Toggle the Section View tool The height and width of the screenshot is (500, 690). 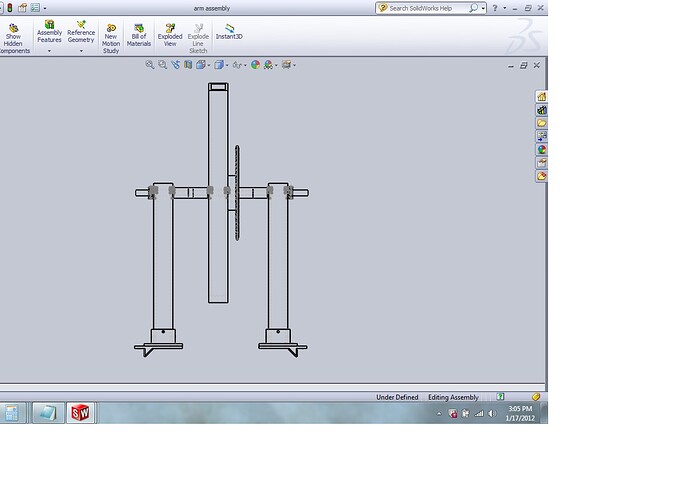point(188,65)
